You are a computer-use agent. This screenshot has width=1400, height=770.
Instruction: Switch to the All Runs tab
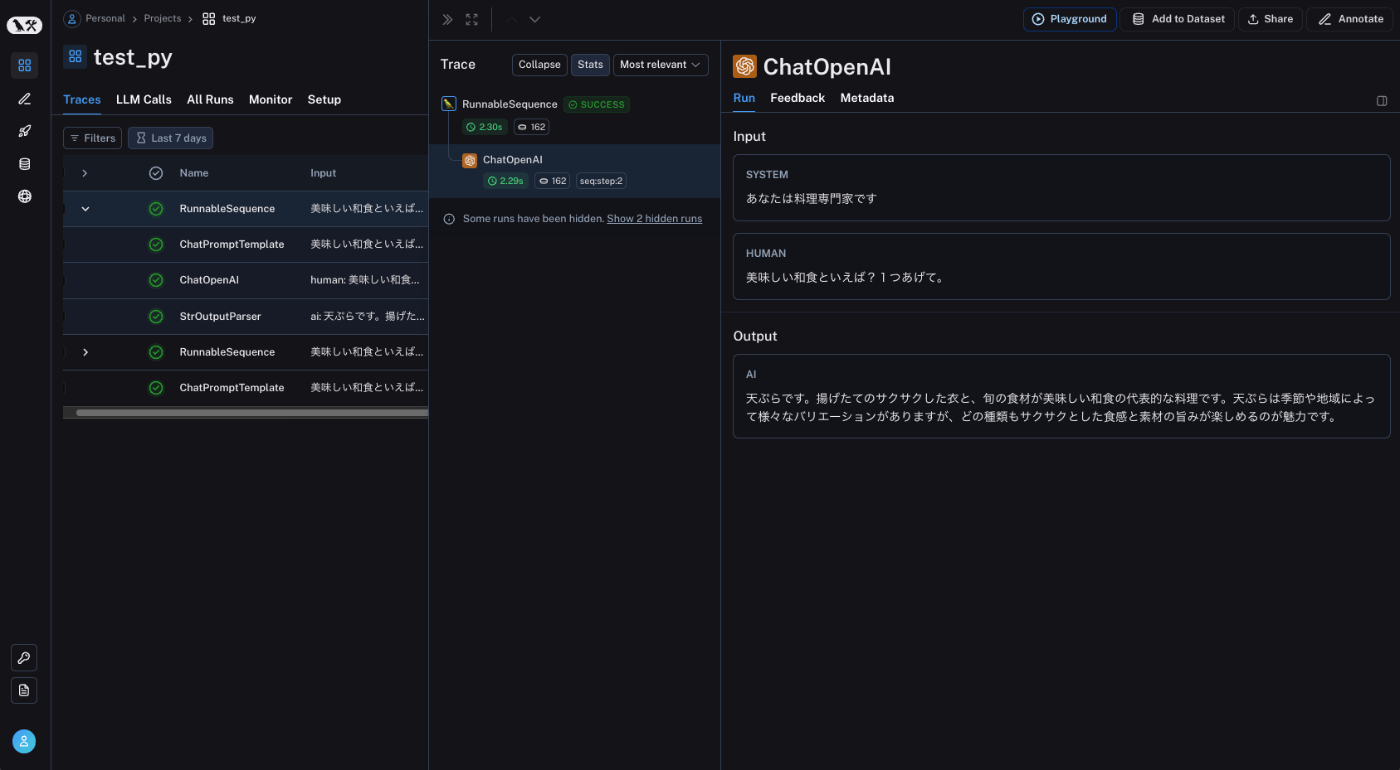210,100
